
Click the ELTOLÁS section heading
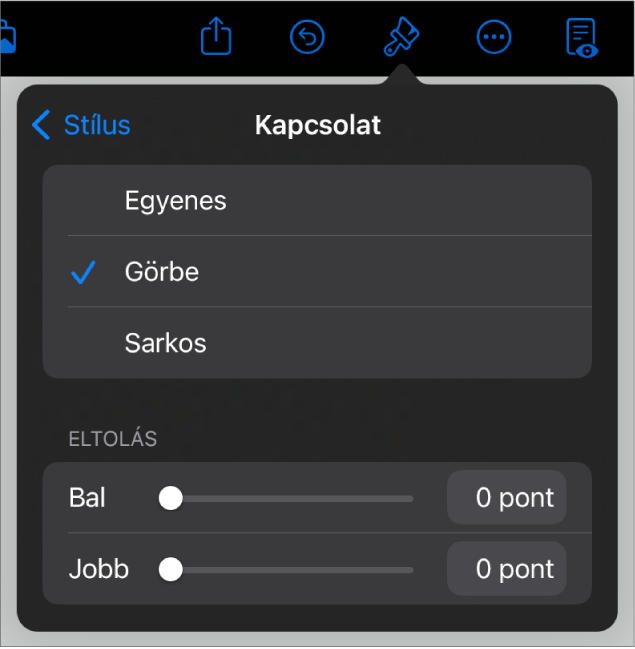(112, 439)
